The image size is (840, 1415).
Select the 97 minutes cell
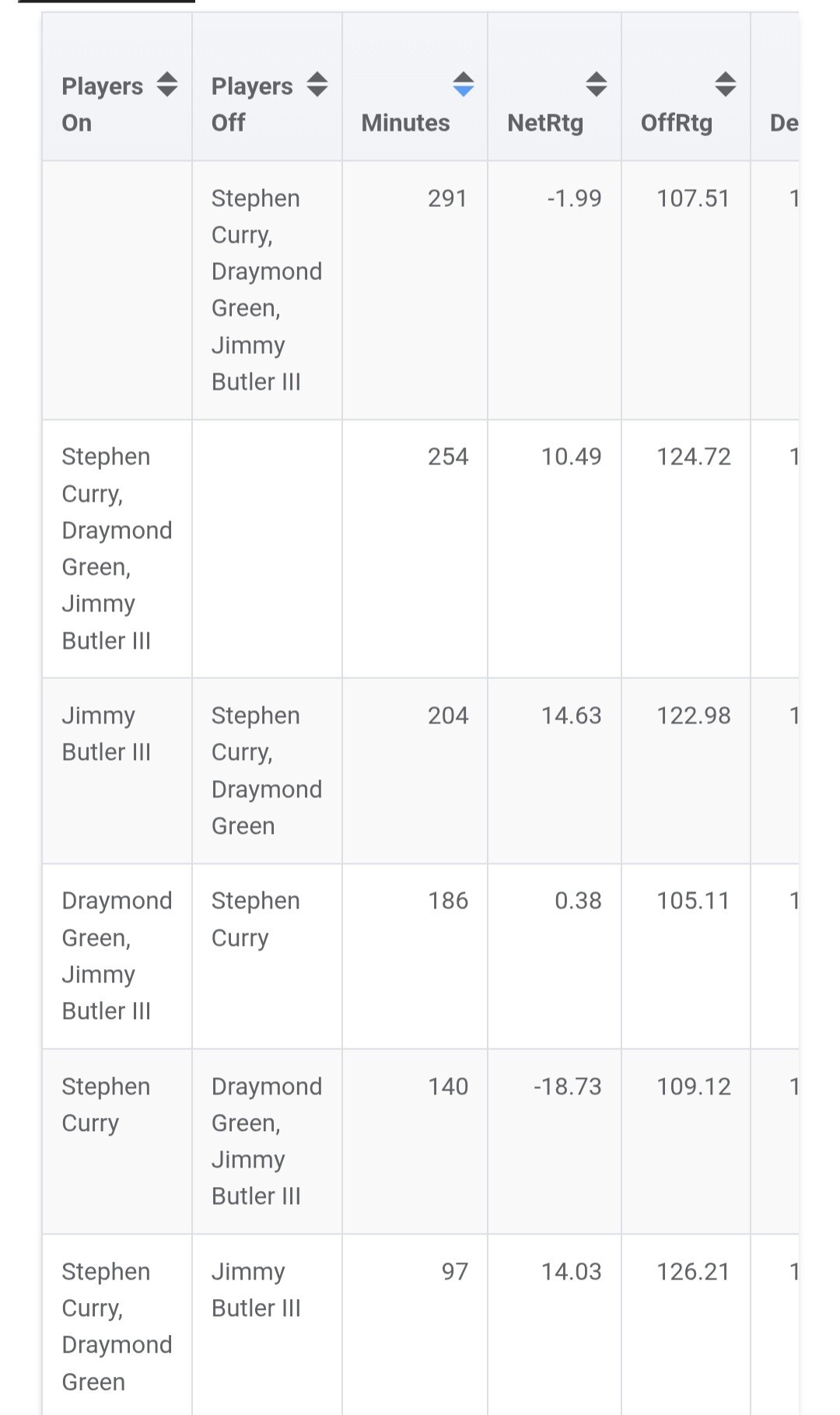454,1271
